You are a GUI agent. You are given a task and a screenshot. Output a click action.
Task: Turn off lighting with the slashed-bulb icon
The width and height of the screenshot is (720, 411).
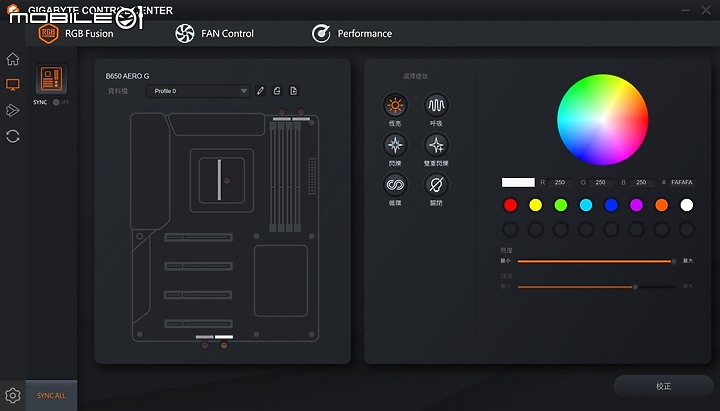point(436,185)
